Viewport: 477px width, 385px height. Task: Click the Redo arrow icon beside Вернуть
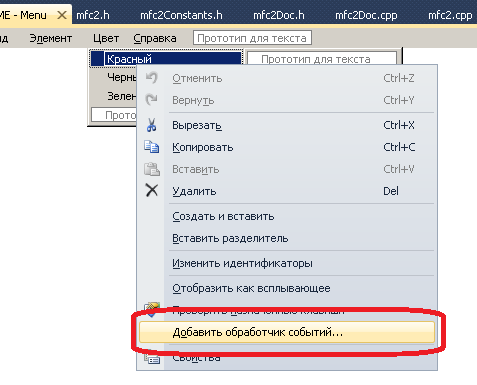(152, 100)
